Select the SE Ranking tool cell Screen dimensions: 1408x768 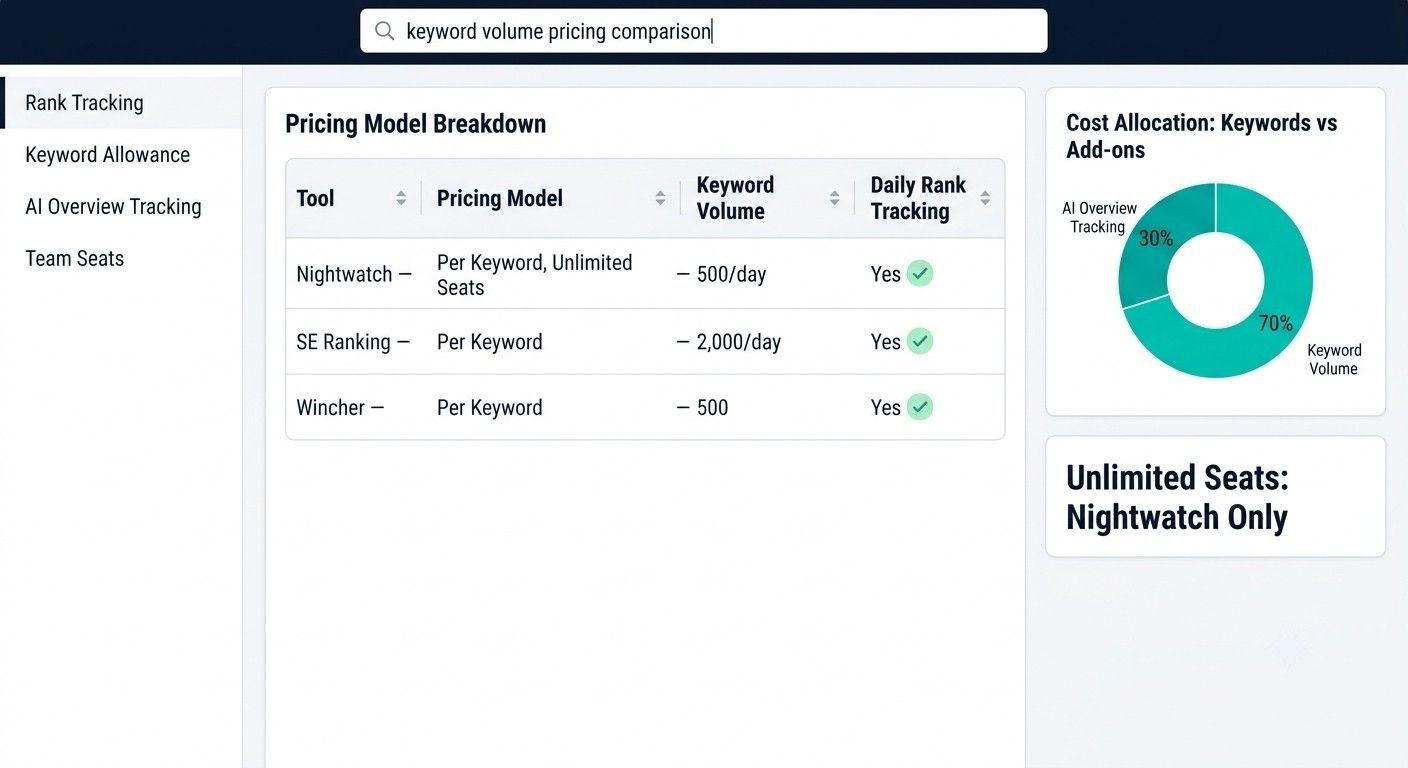[x=353, y=342]
